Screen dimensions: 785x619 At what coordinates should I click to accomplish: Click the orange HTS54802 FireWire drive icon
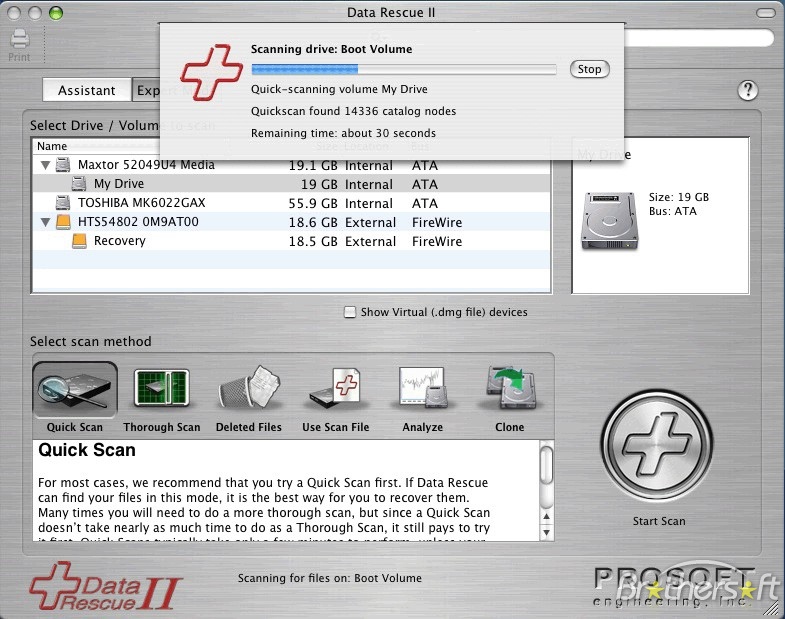[63, 222]
